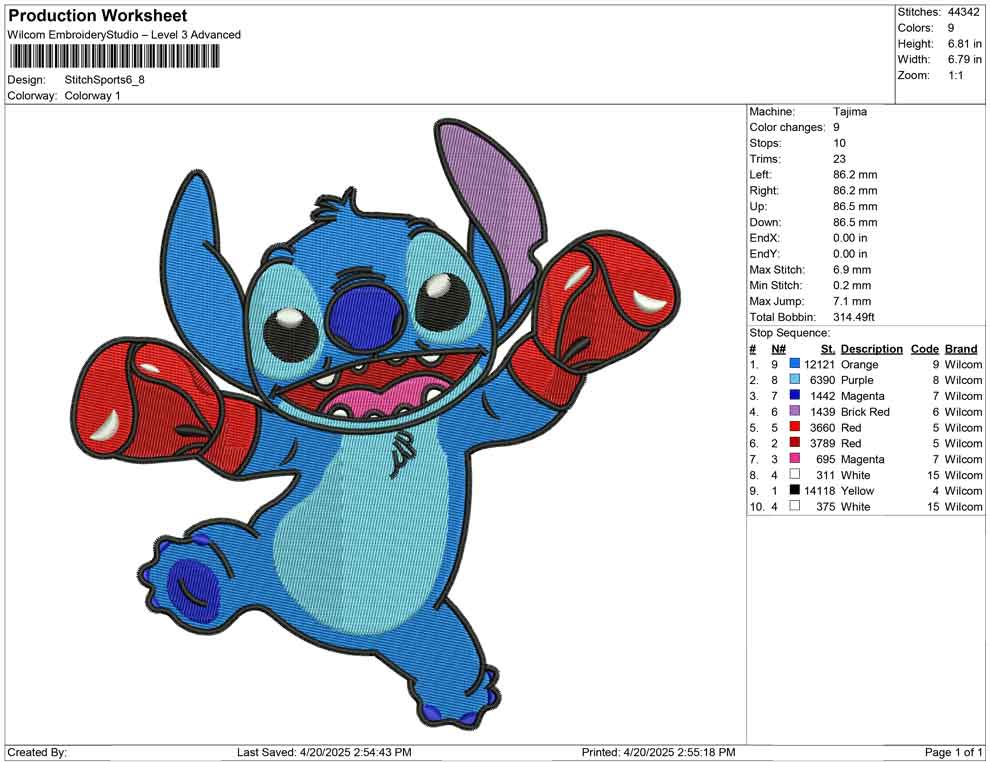This screenshot has height=762, width=990.
Task: Select the dark red swatch for stop 6
Action: pos(794,443)
